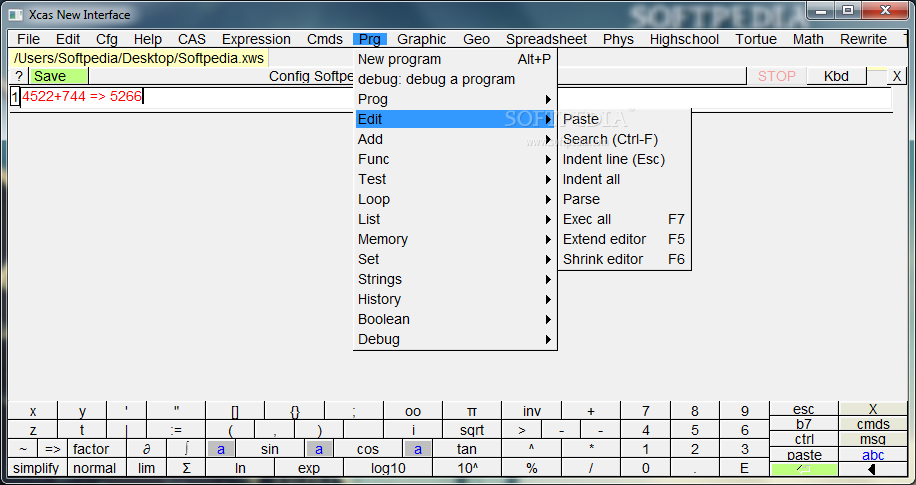Viewport: 916px width, 485px height.
Task: Click the caret ^ power key
Action: [x=531, y=449]
